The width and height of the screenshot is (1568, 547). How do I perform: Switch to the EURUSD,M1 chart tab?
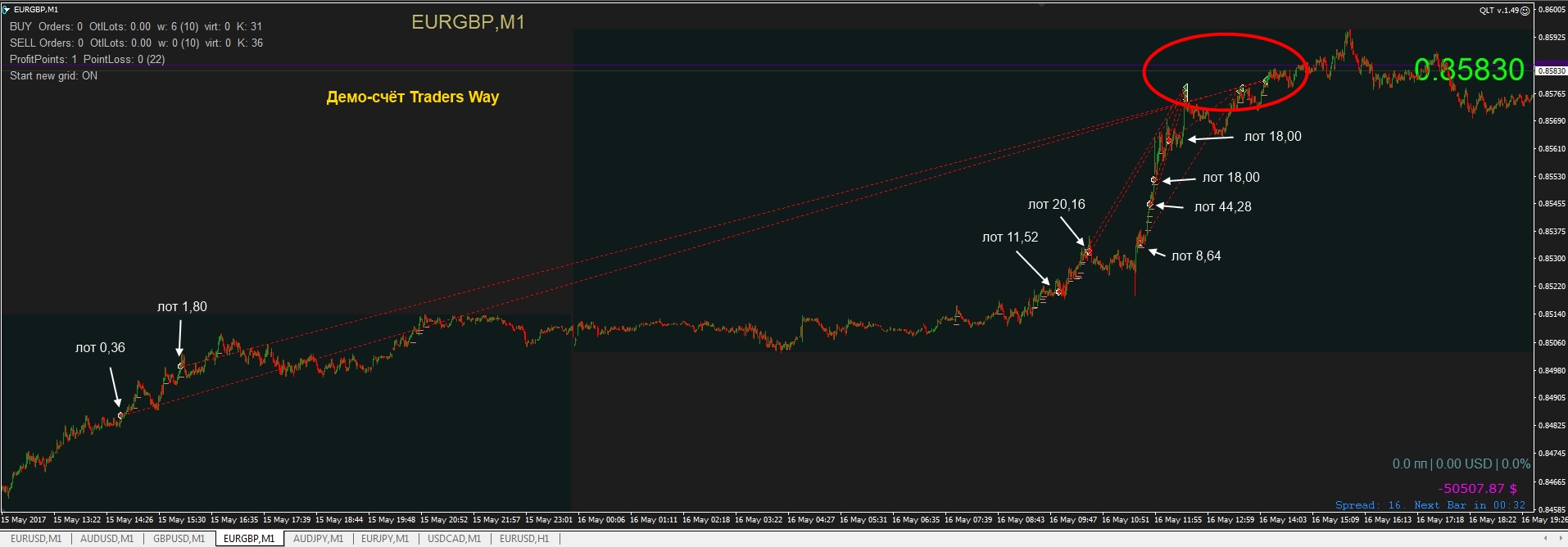(36, 539)
